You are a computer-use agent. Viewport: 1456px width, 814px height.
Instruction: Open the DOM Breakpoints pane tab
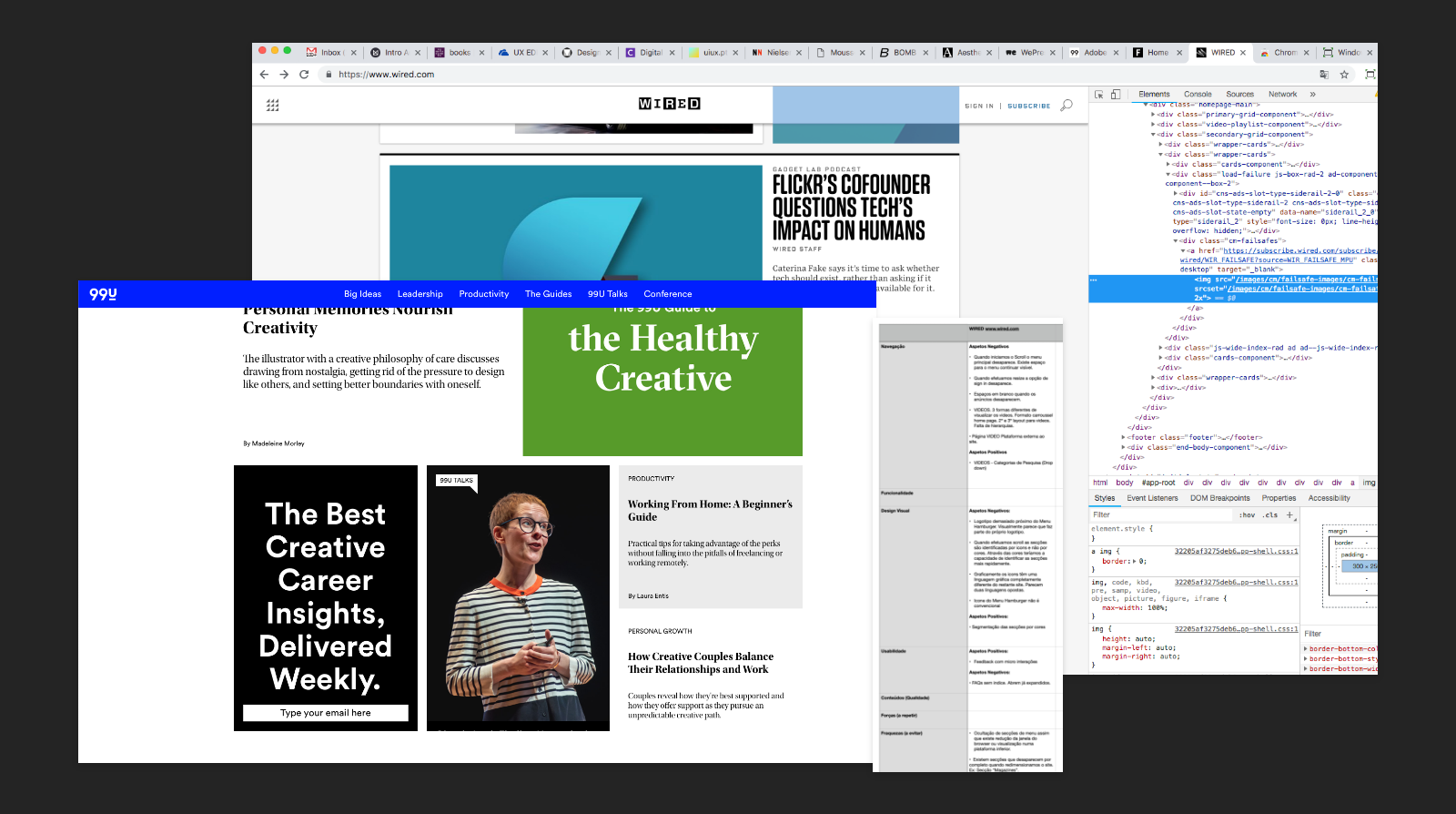(1219, 498)
